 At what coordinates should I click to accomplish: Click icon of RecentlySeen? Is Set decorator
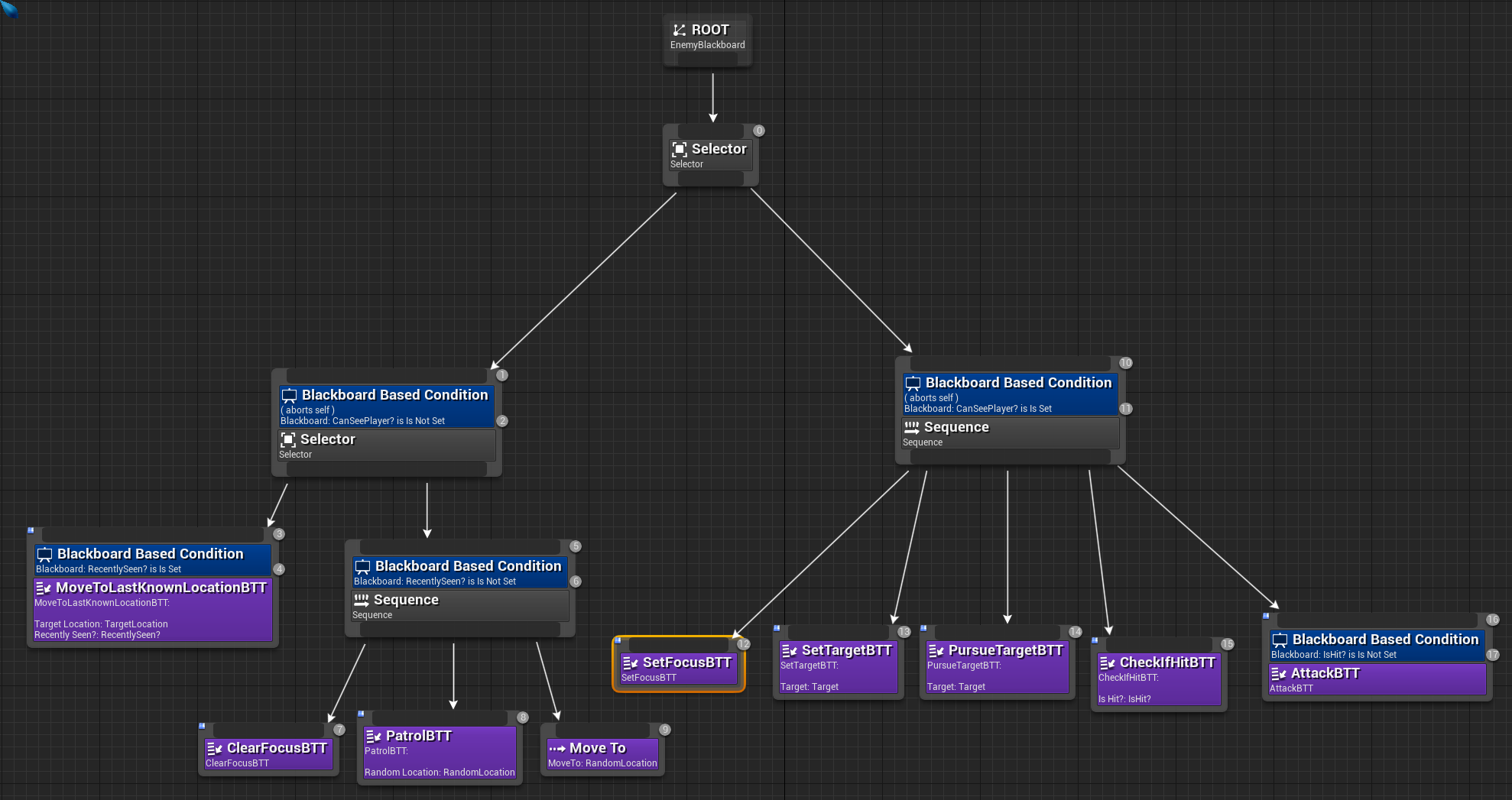[x=44, y=554]
